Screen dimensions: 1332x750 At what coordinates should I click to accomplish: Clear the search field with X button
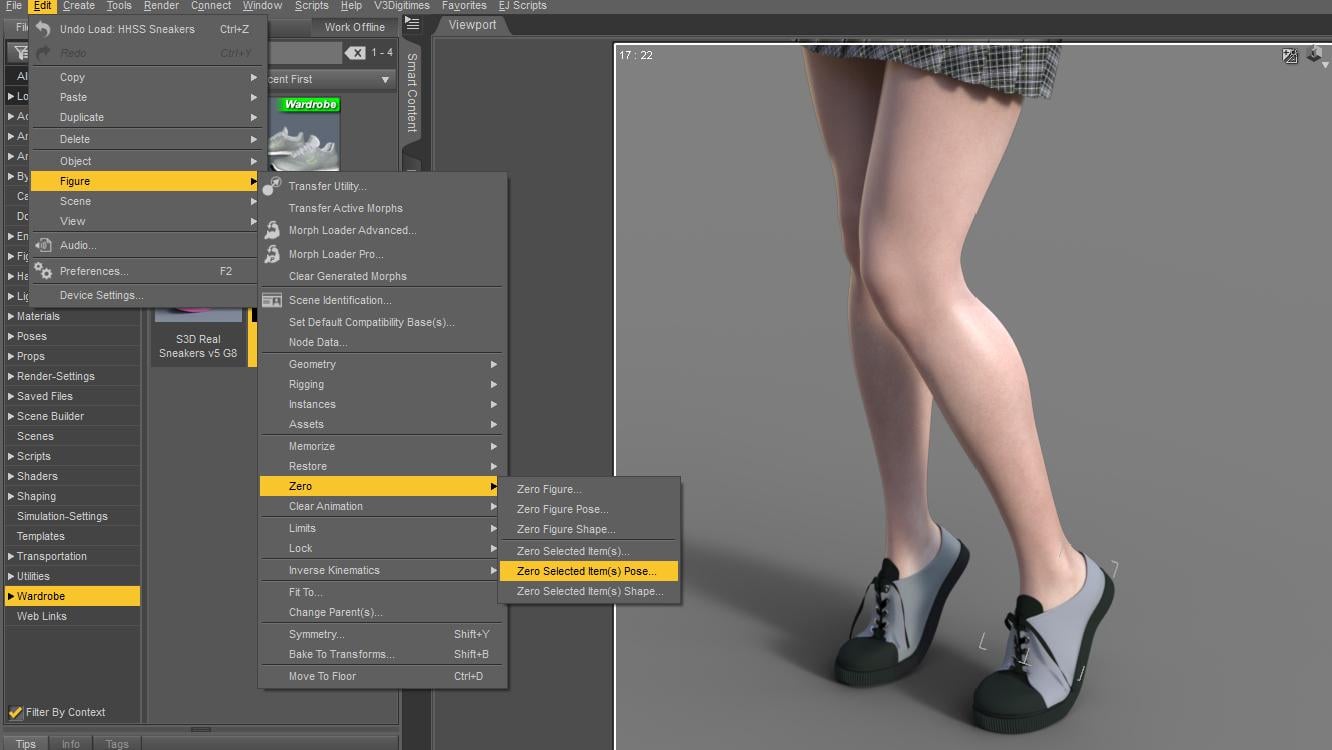(x=355, y=53)
